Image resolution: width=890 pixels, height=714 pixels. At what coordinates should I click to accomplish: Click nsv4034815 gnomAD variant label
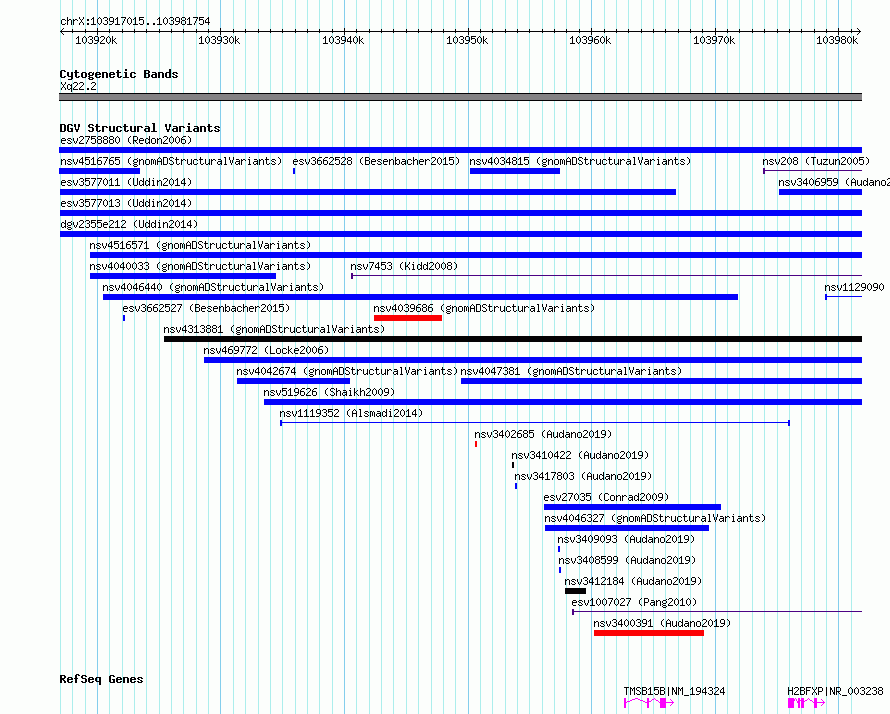click(580, 161)
